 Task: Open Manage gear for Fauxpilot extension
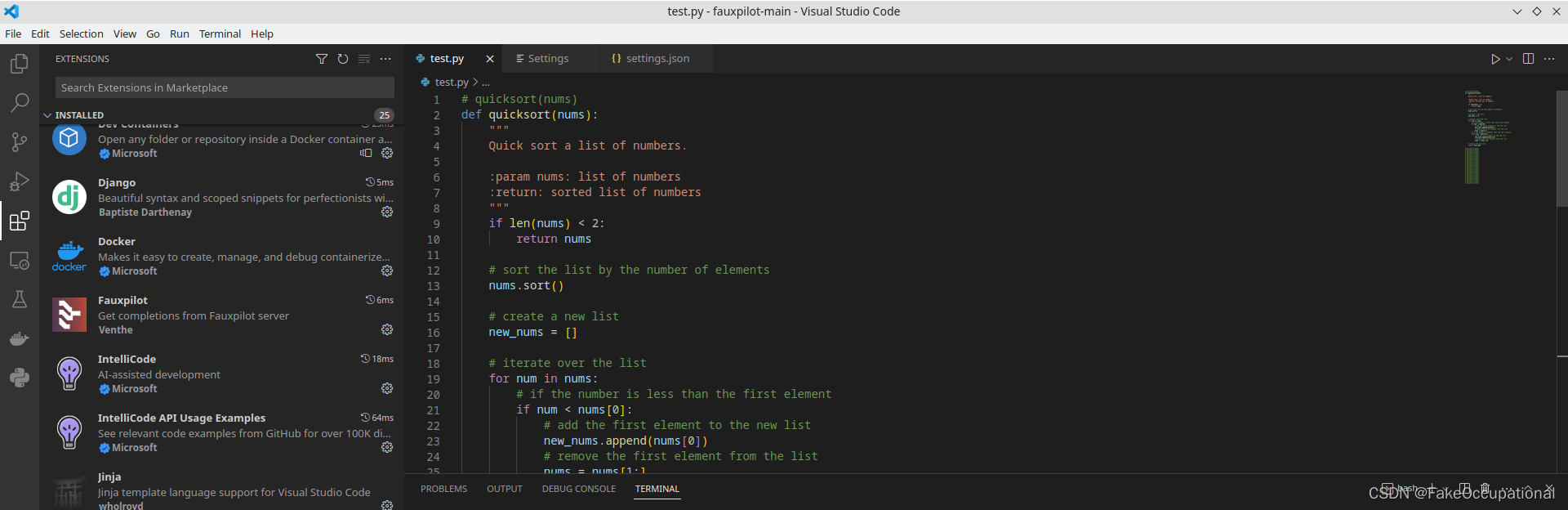[x=387, y=329]
